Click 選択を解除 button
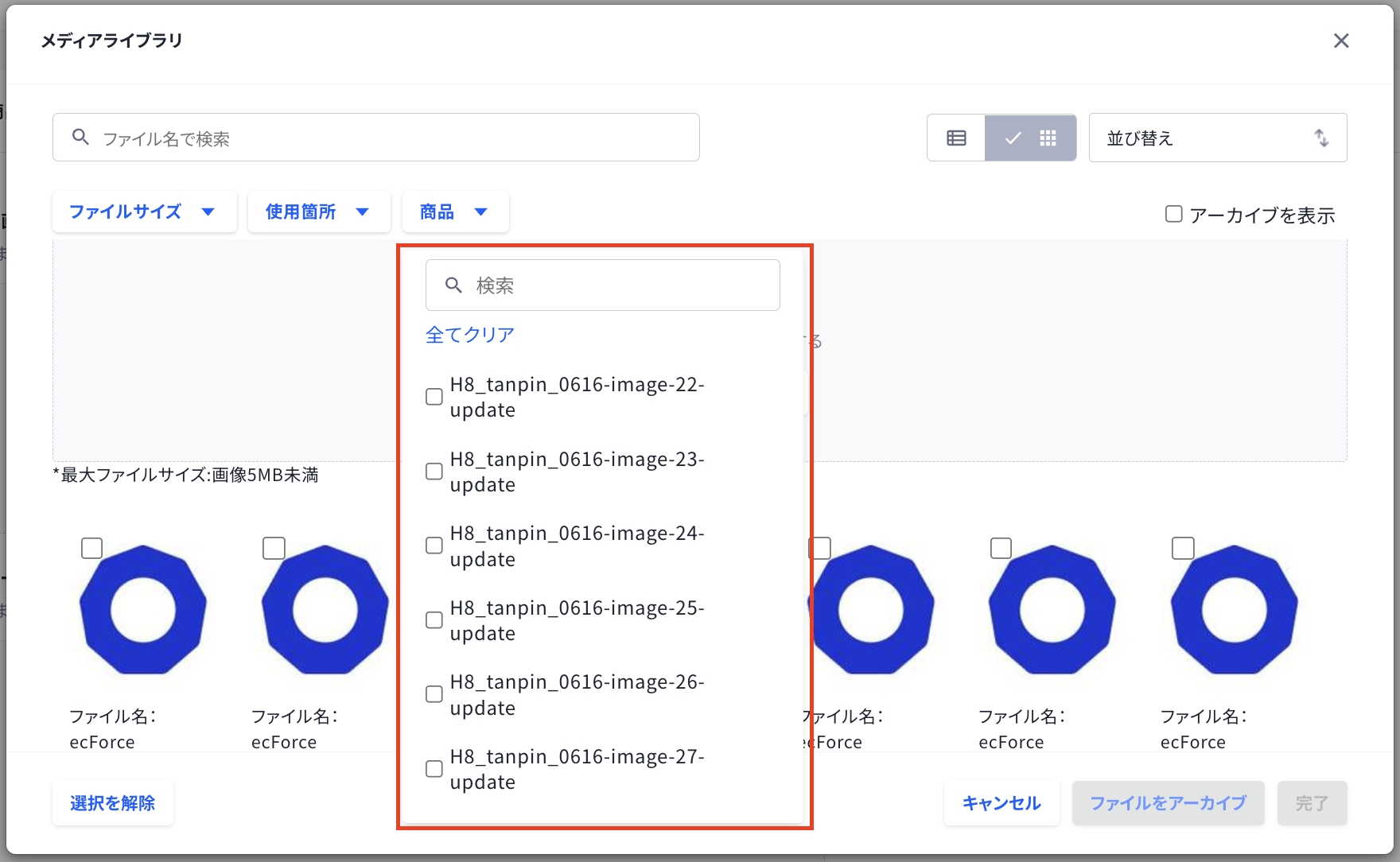1400x862 pixels. pos(113,803)
